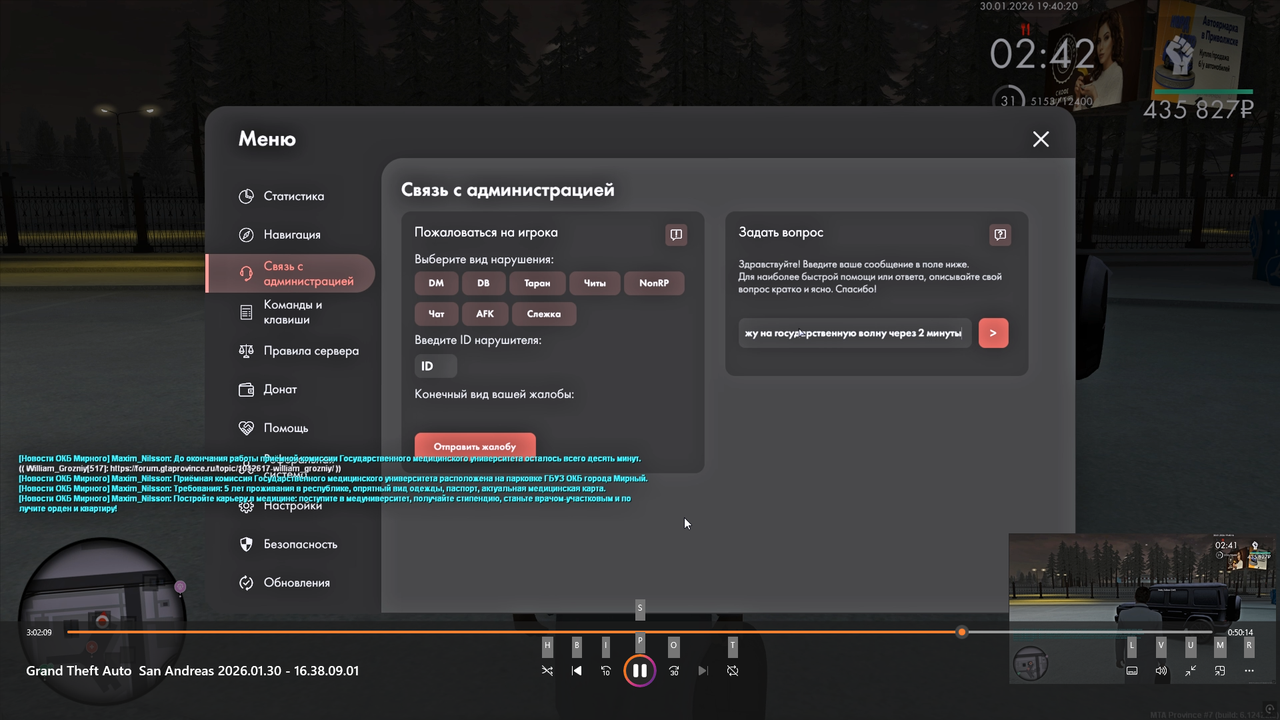Click the gear icon next to Настройки
Screen dimensions: 1280x720
[246, 506]
